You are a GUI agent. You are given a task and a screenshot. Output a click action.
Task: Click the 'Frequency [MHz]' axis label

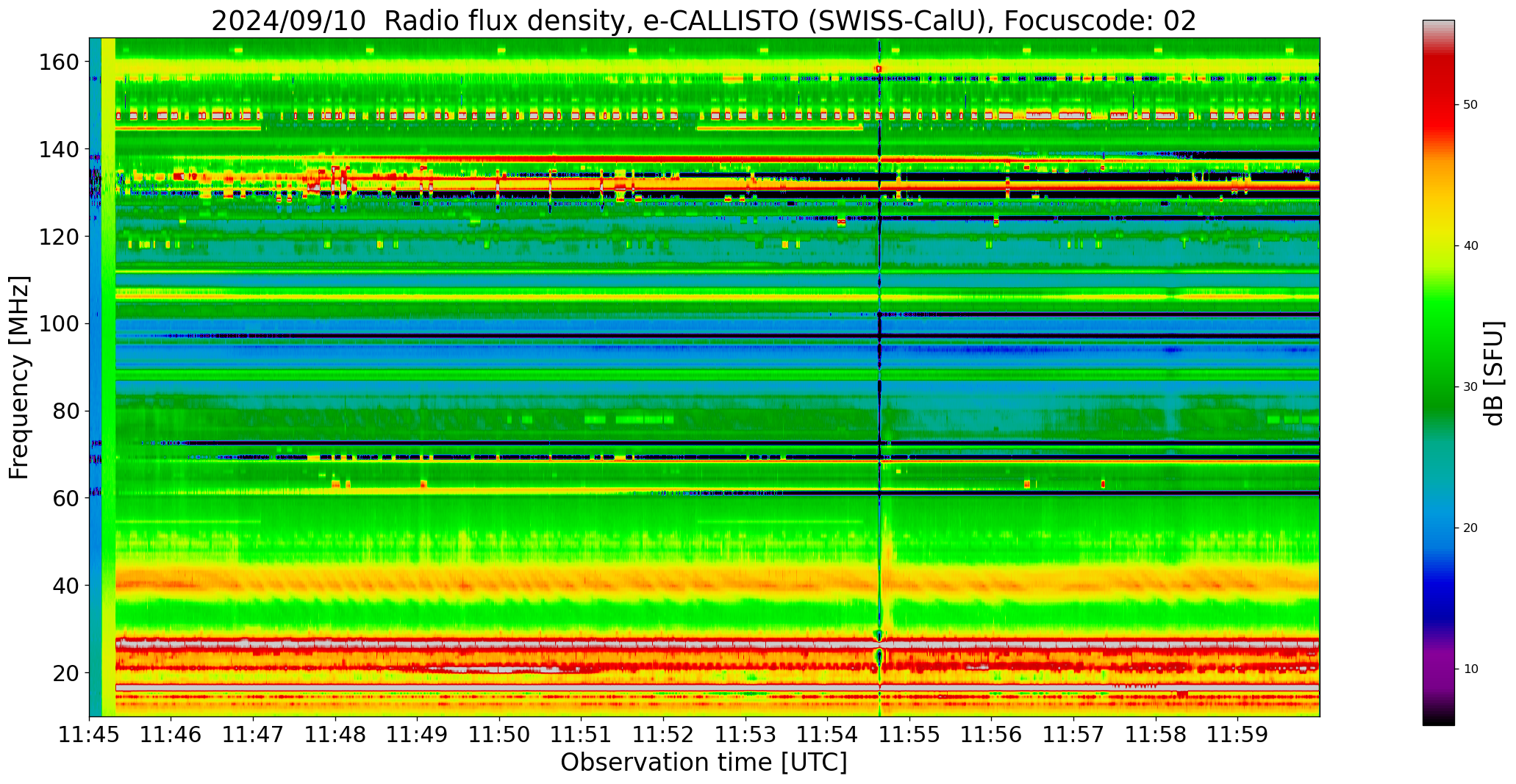coord(19,377)
